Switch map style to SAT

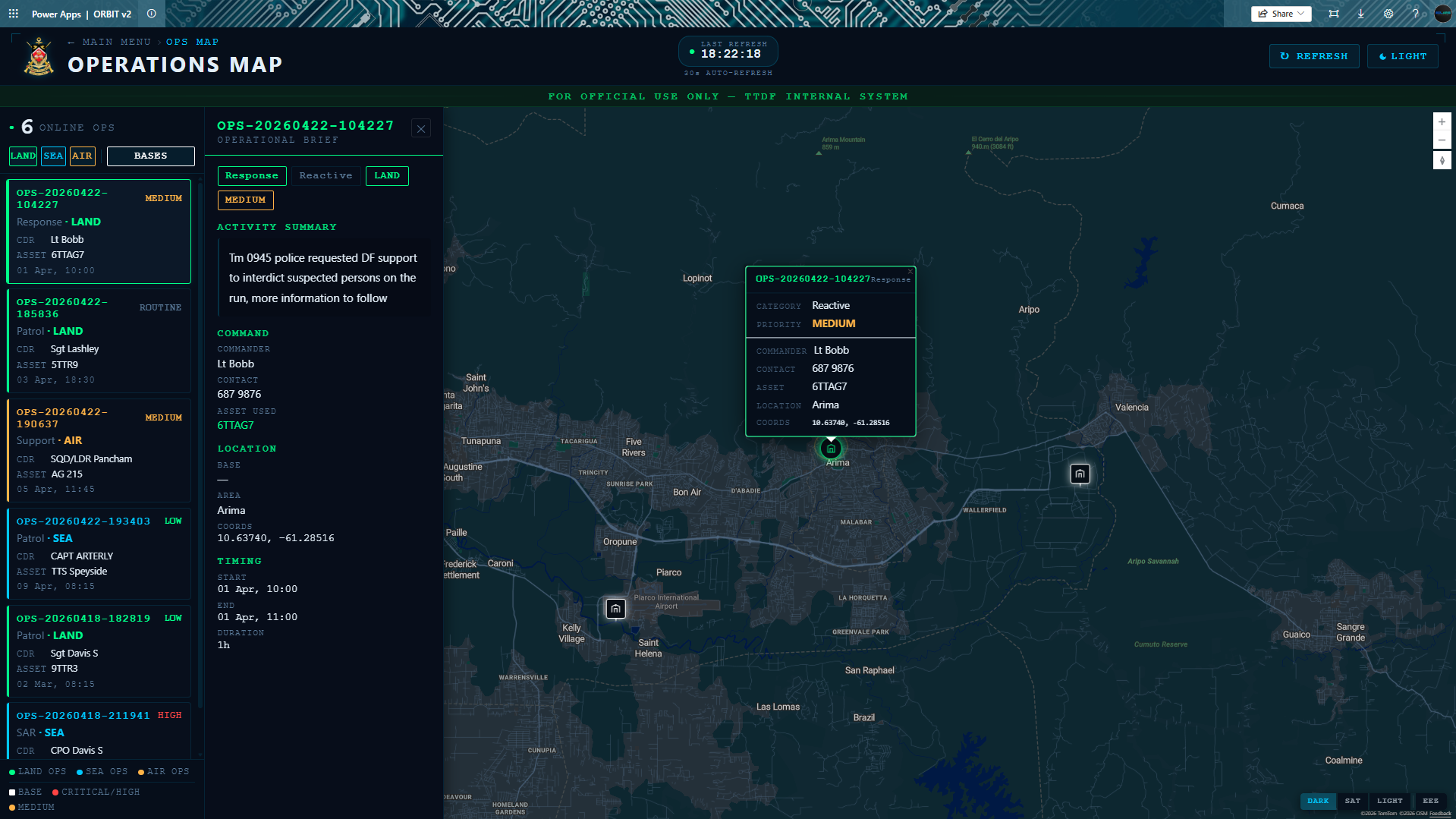pos(1352,801)
